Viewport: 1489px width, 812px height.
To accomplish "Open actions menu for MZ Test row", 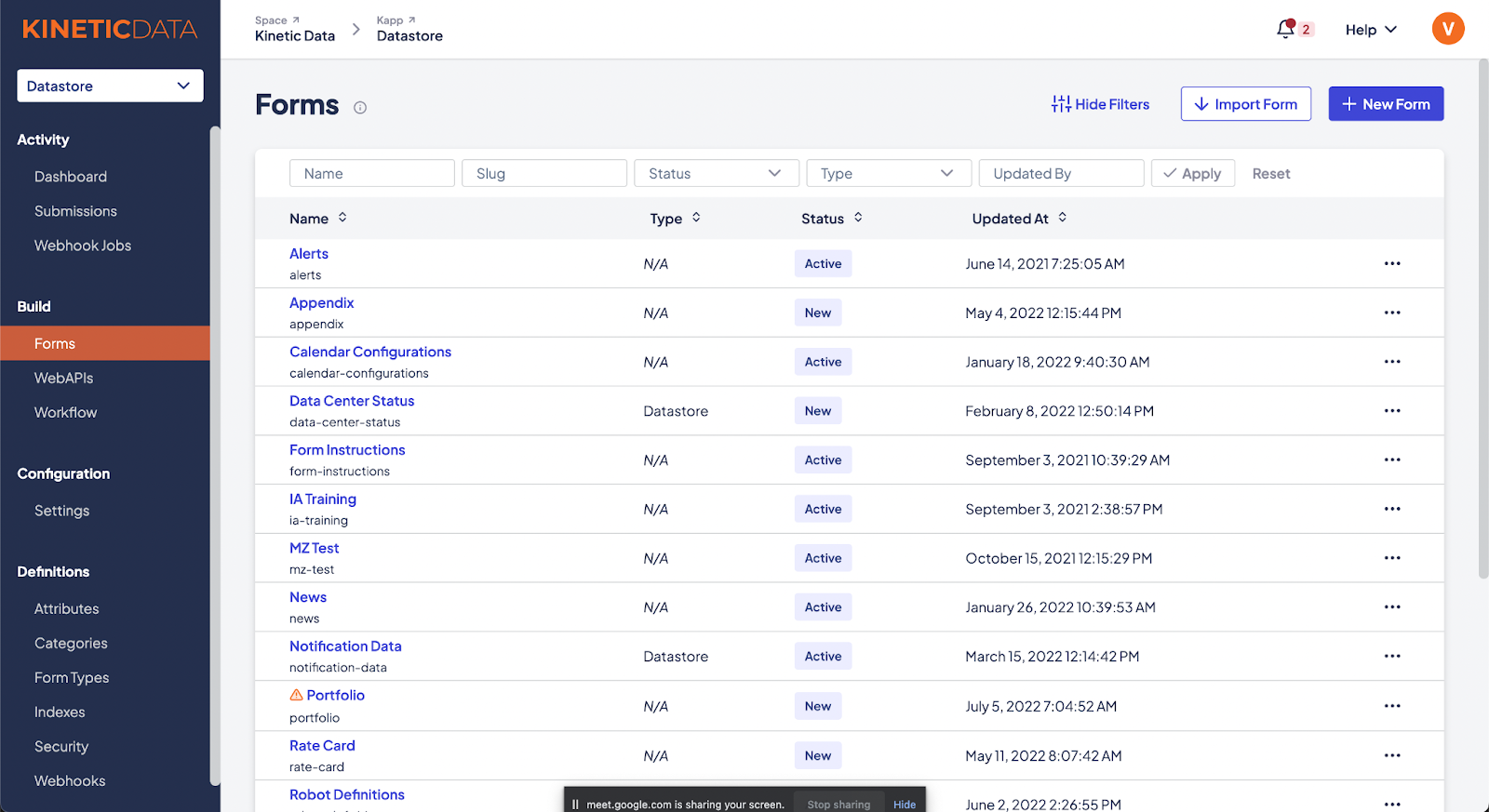I will coord(1392,558).
